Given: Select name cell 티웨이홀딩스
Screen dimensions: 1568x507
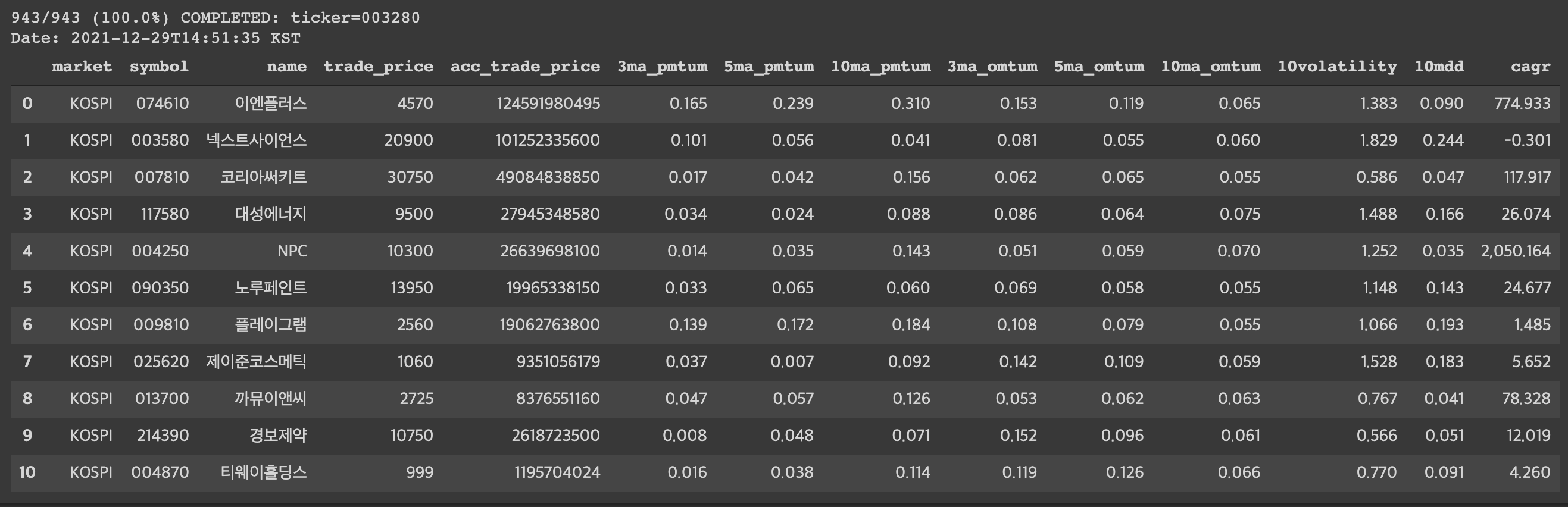Looking at the screenshot, I should 264,472.
